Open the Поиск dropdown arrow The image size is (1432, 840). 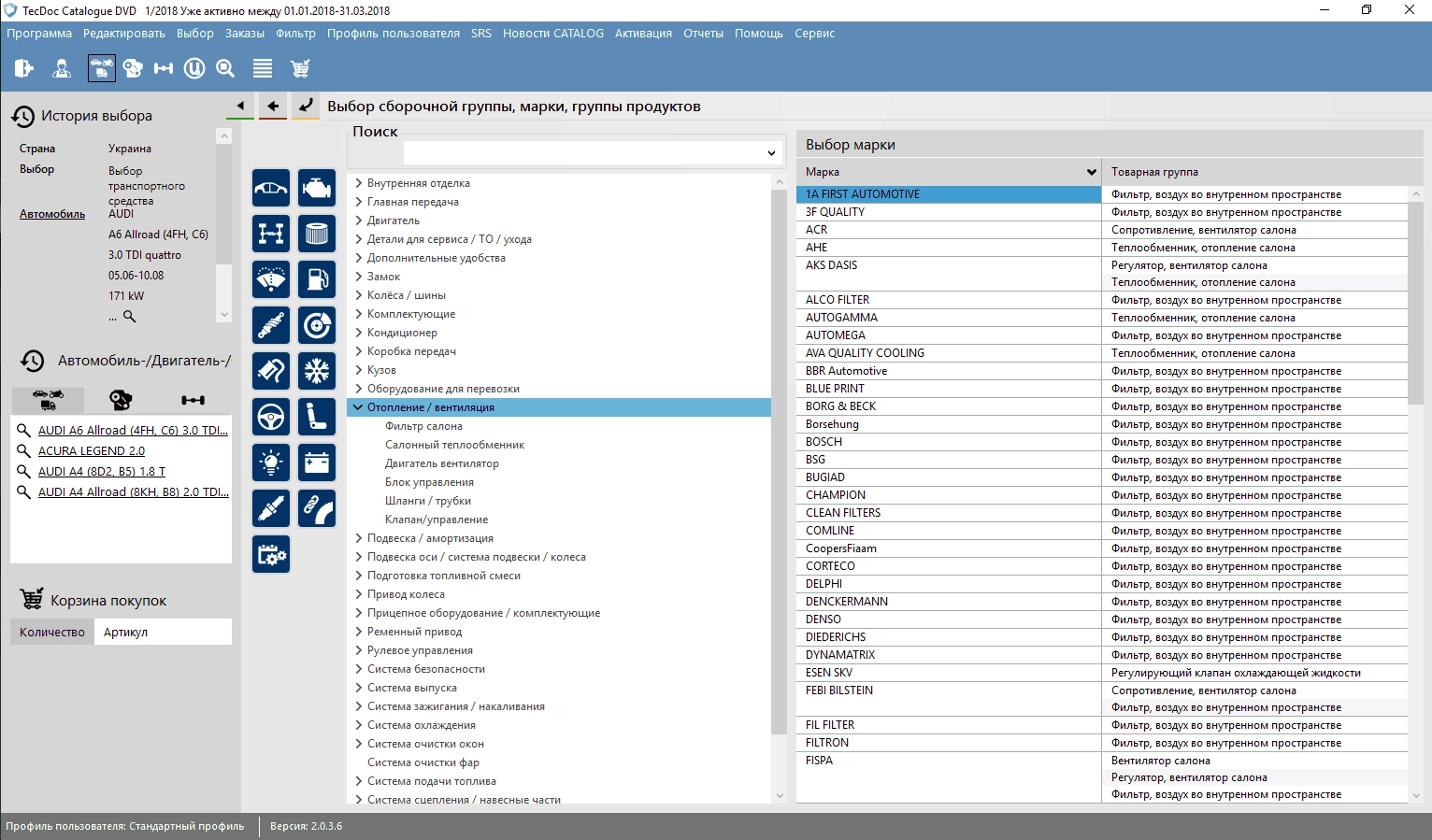click(771, 153)
